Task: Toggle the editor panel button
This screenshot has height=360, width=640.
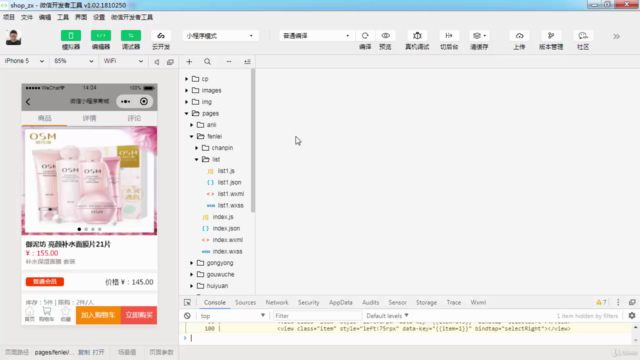Action: coord(101,36)
